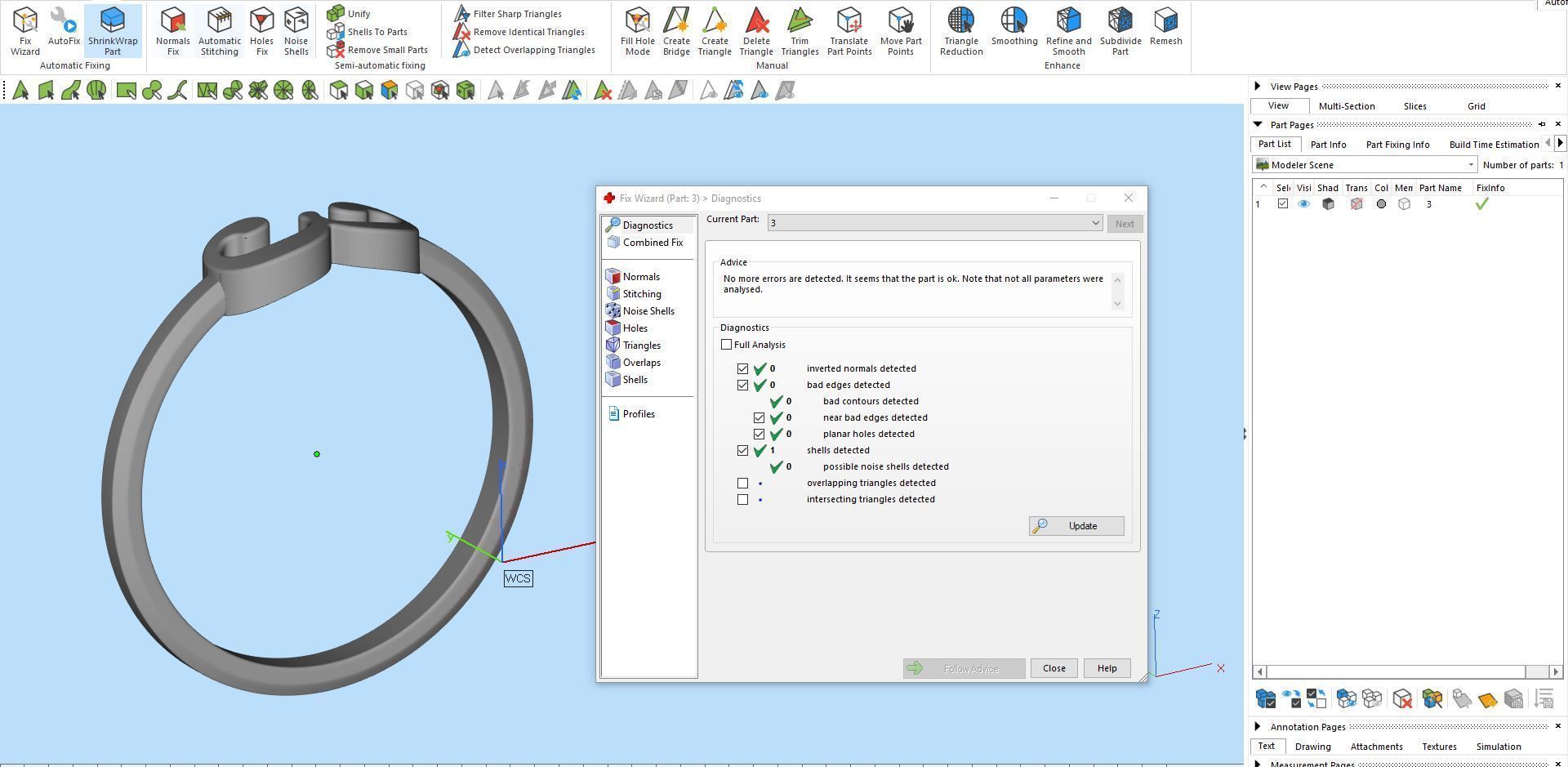Select Move Part Points
The height and width of the screenshot is (767, 1568).
(x=901, y=32)
